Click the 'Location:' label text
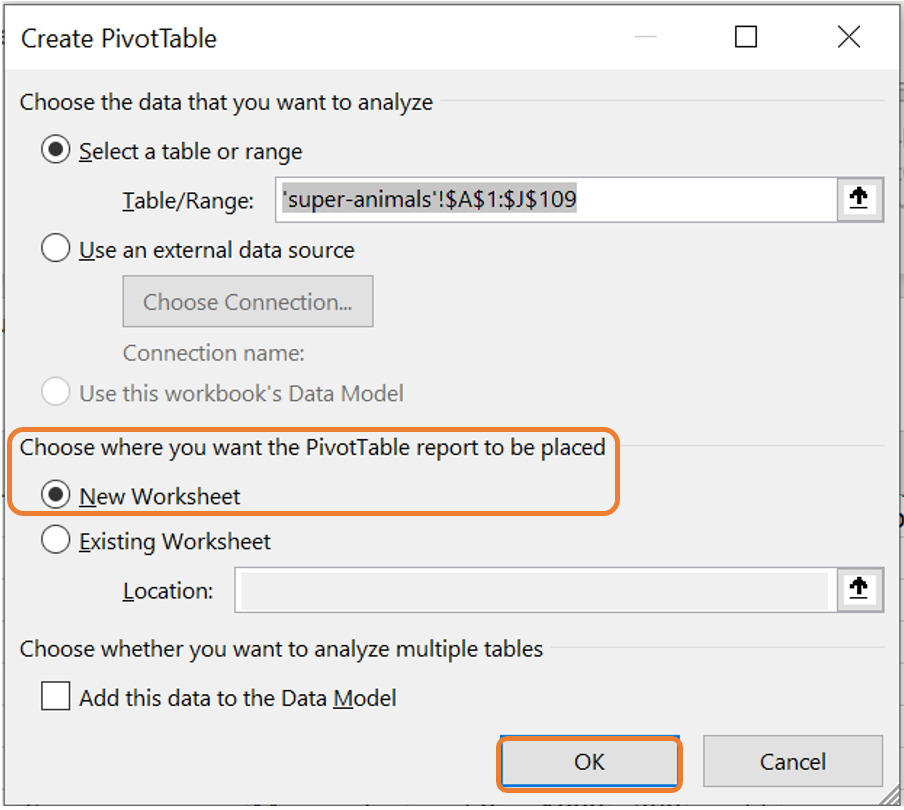This screenshot has width=904, height=810. click(168, 591)
